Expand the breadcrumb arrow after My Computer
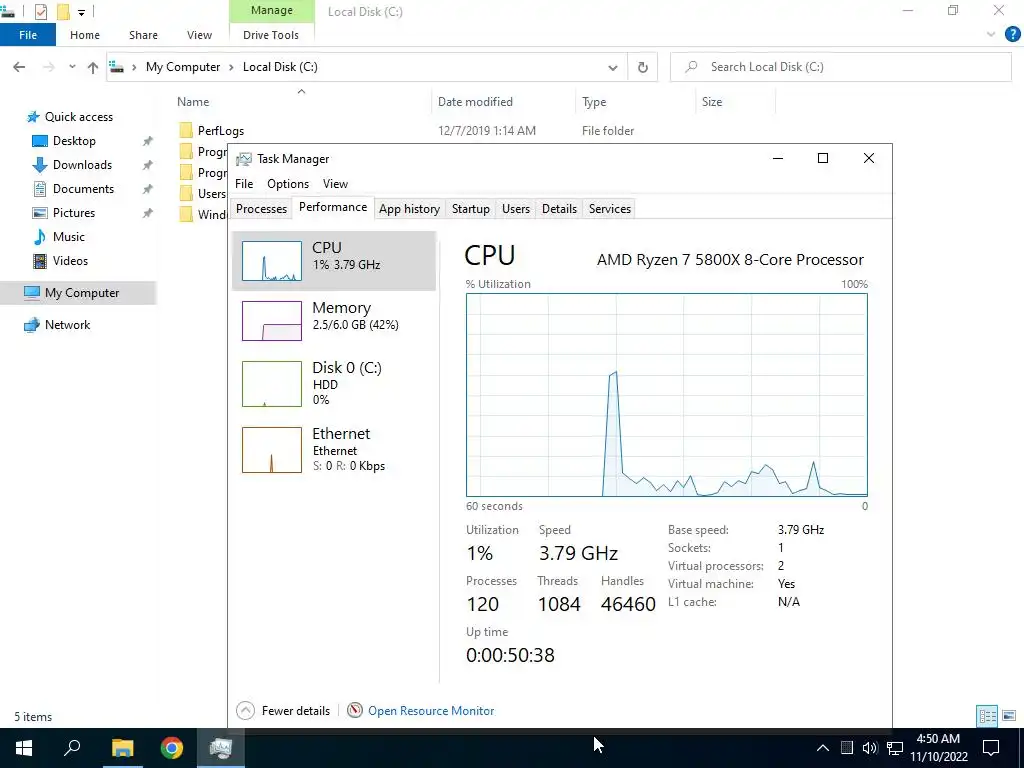This screenshot has width=1024, height=768. [232, 67]
